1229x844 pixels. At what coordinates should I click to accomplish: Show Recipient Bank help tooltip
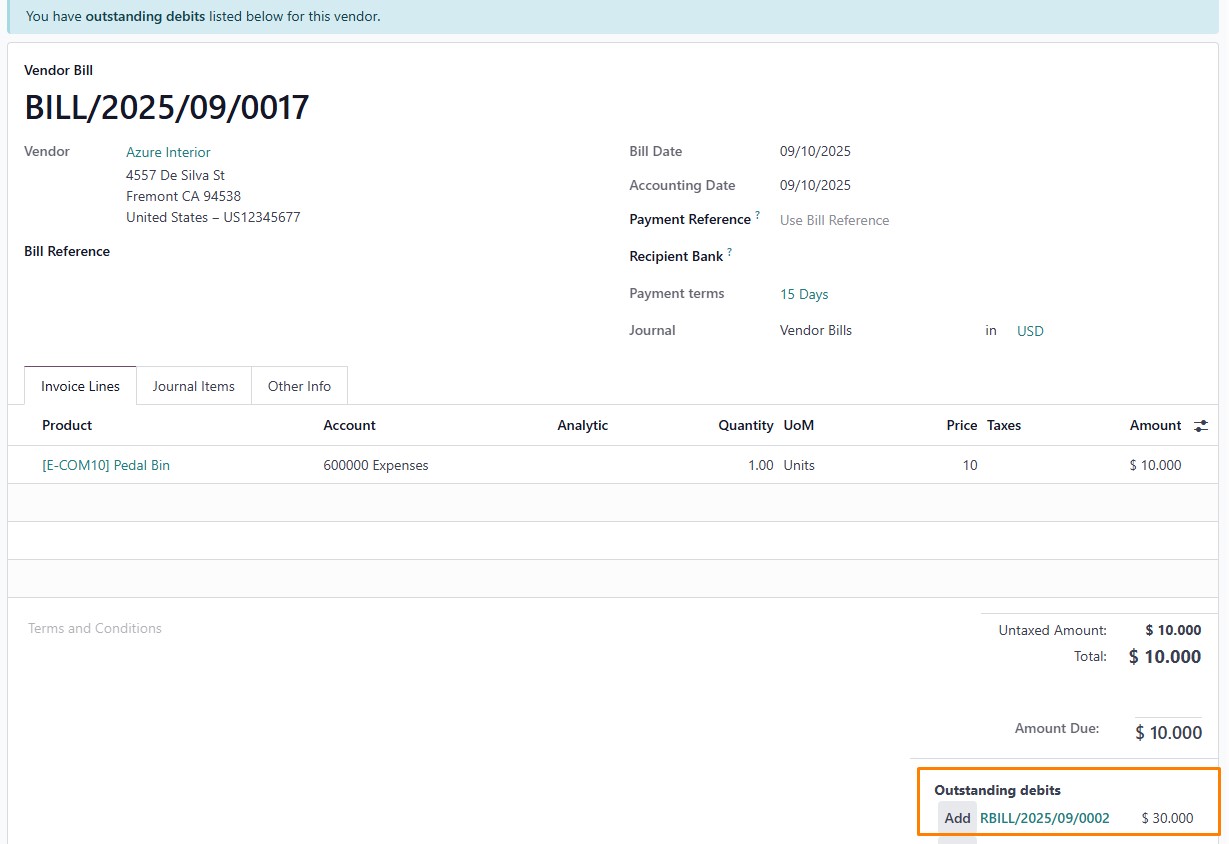(729, 252)
